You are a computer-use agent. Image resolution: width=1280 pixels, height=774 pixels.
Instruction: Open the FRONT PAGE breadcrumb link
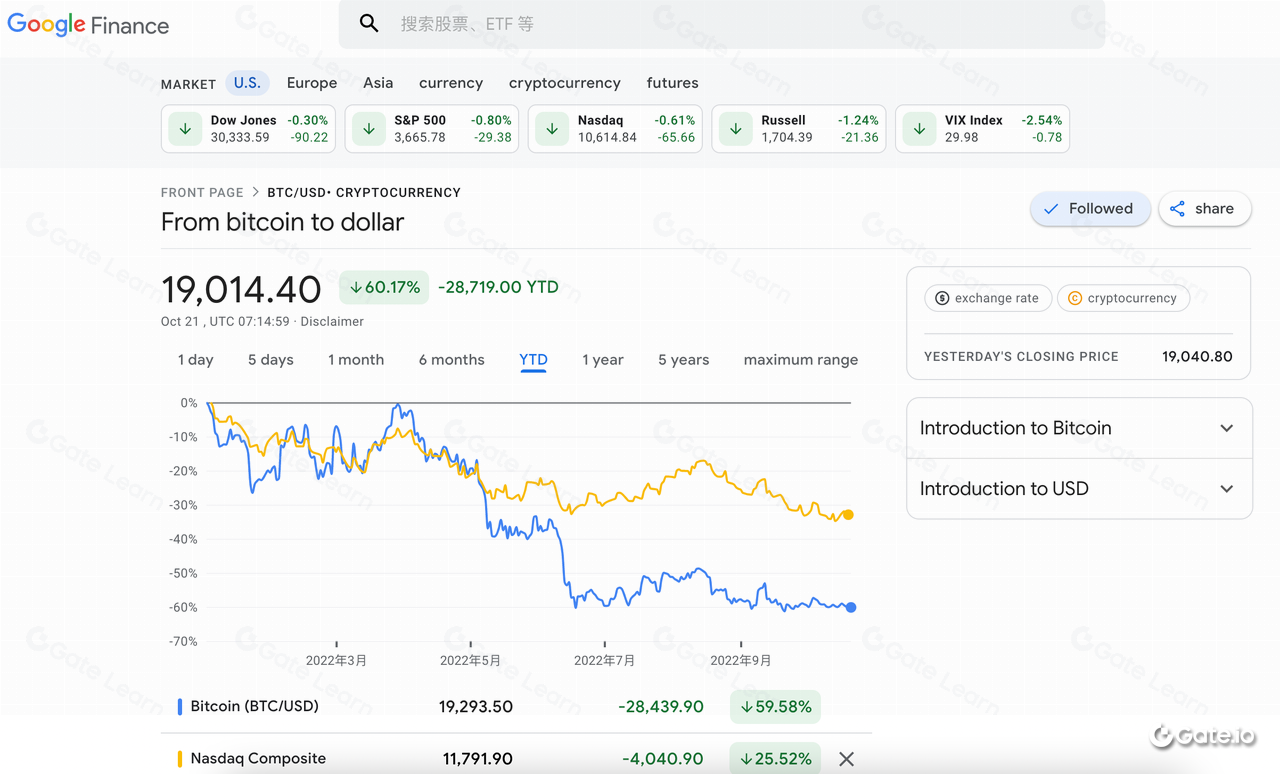[x=202, y=192]
